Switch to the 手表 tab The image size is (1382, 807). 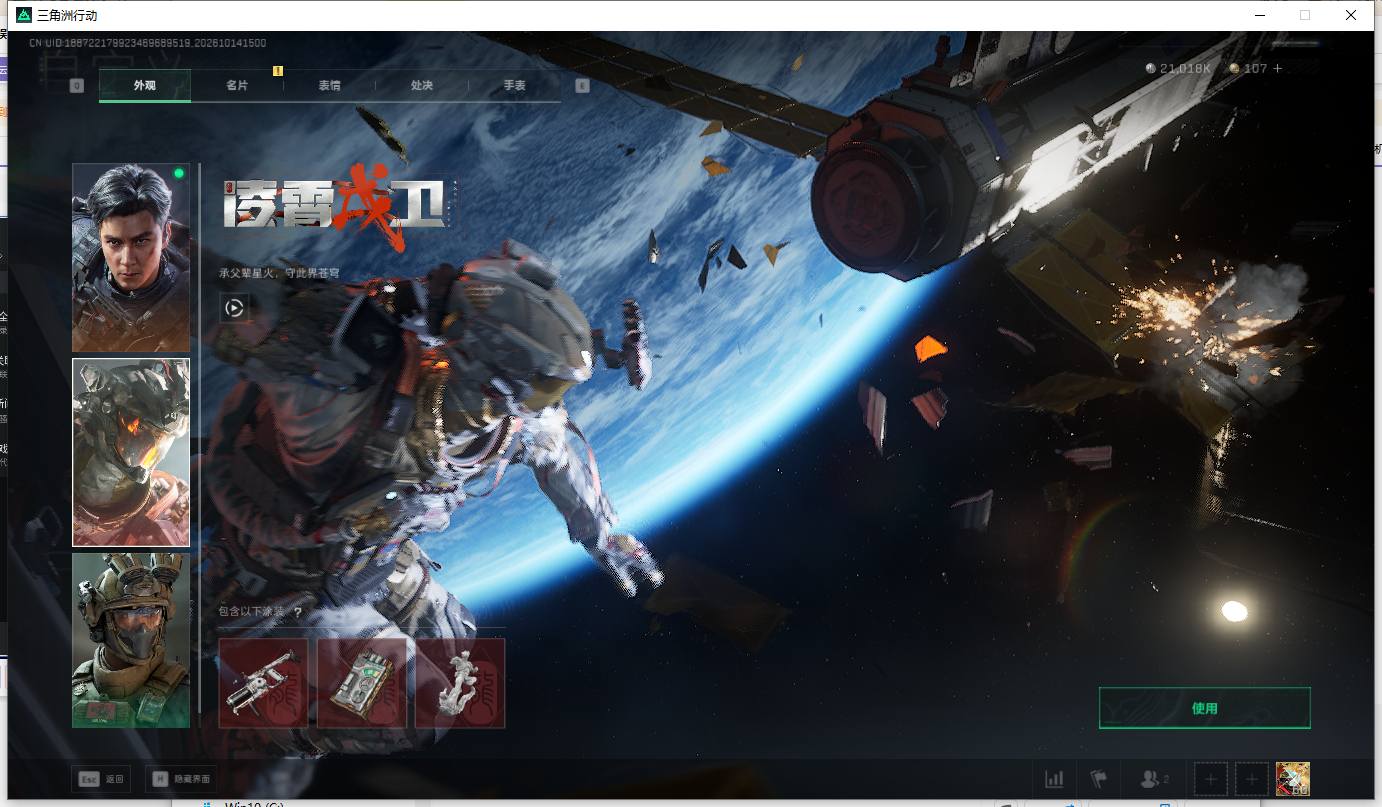[514, 86]
